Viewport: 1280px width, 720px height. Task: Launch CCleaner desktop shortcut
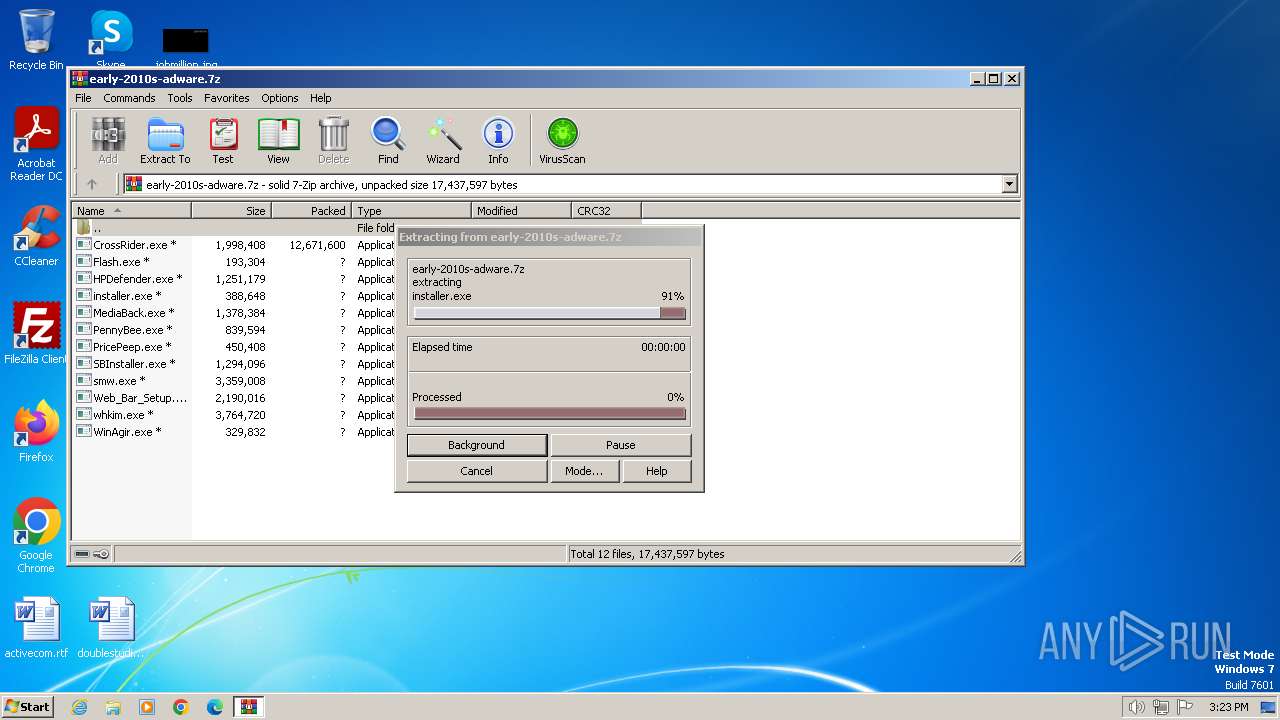36,236
